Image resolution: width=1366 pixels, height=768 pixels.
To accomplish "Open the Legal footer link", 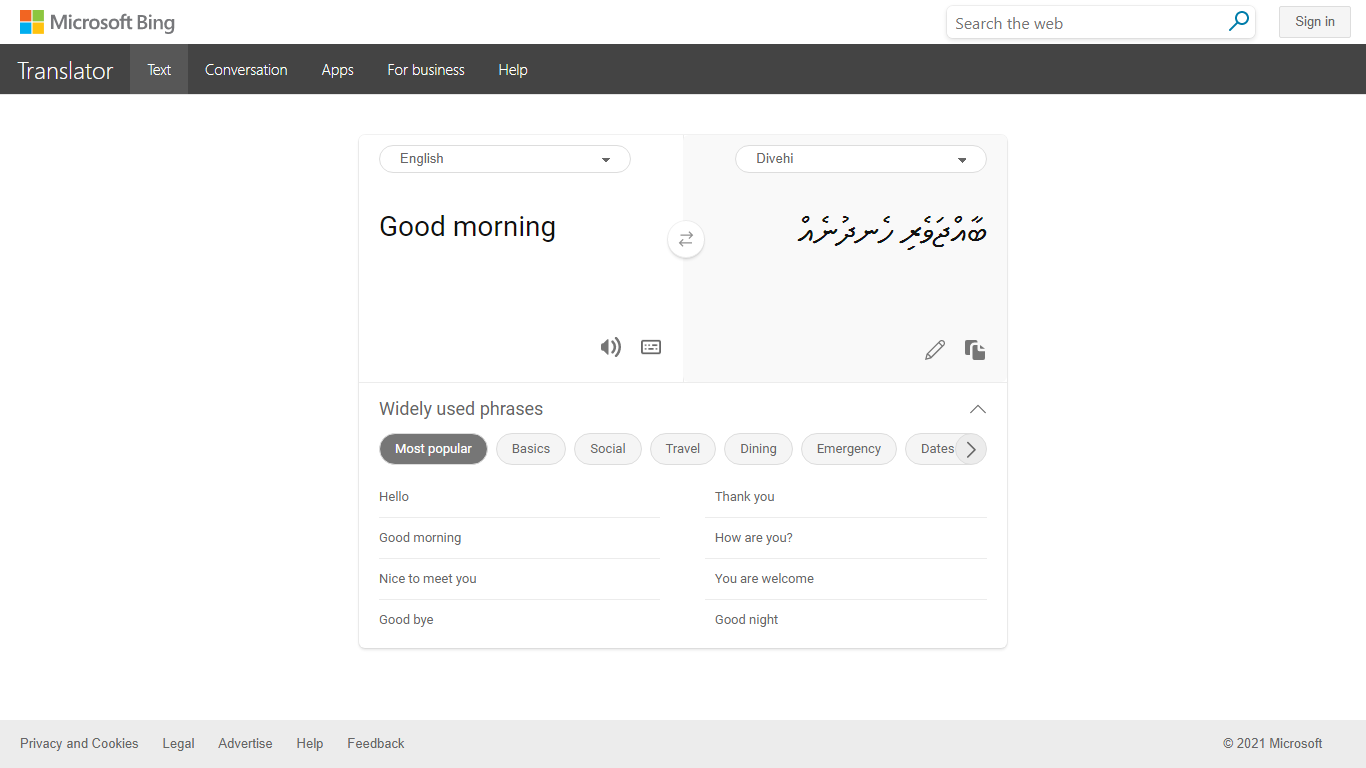I will tap(178, 743).
